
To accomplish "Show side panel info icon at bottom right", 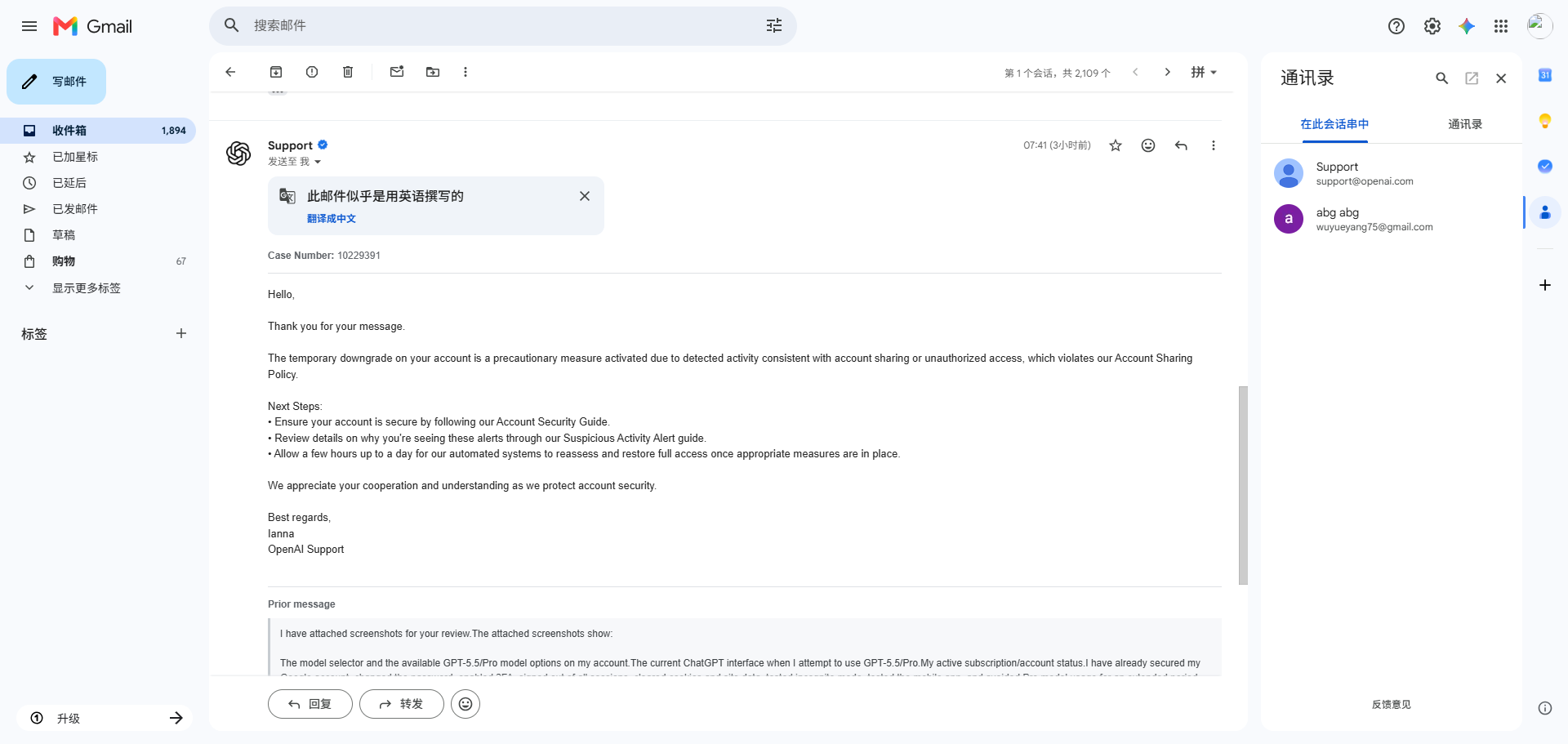I will click(x=1545, y=708).
